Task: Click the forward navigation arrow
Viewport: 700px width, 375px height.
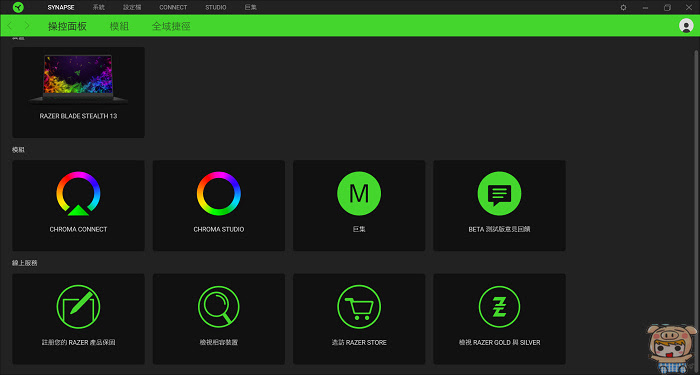Action: pos(27,26)
